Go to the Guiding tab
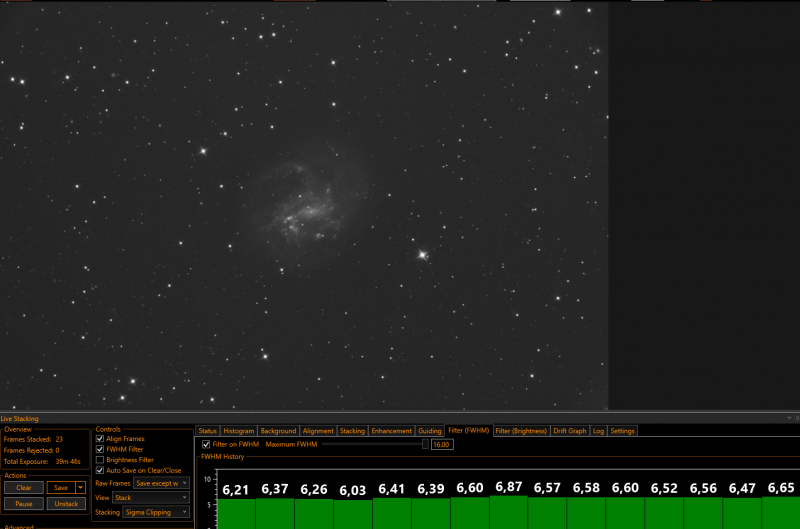800x529 pixels. [430, 431]
